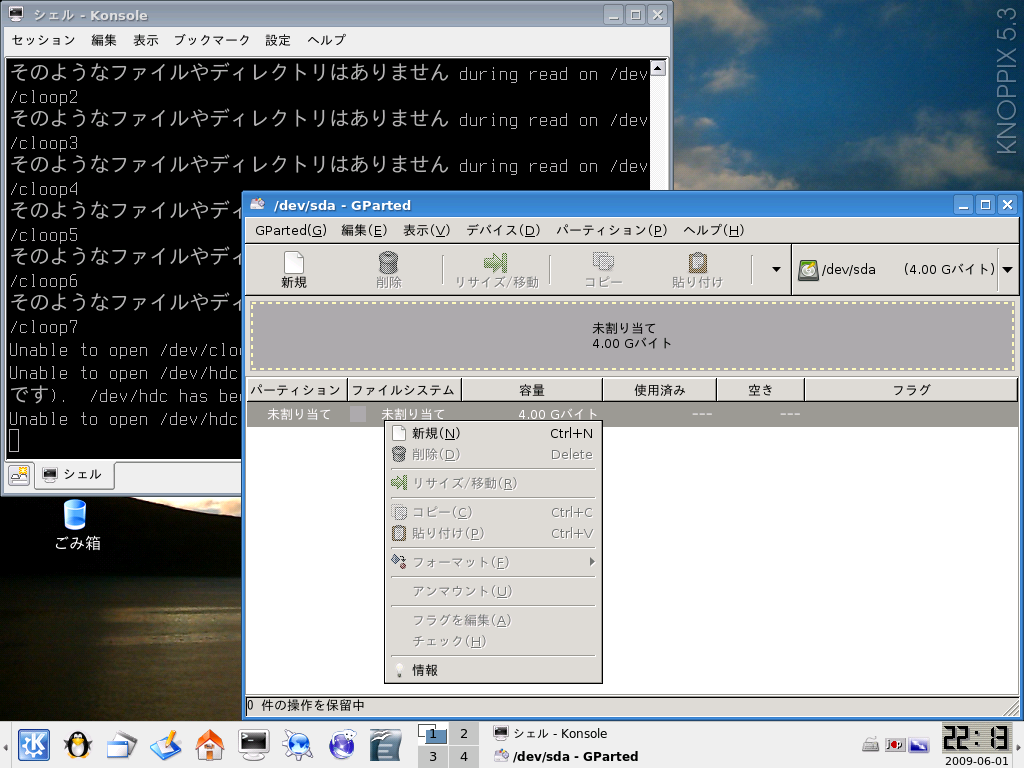Image resolution: width=1024 pixels, height=768 pixels.
Task: Click the ごみ箱 trash desktop icon
Action: (x=76, y=524)
